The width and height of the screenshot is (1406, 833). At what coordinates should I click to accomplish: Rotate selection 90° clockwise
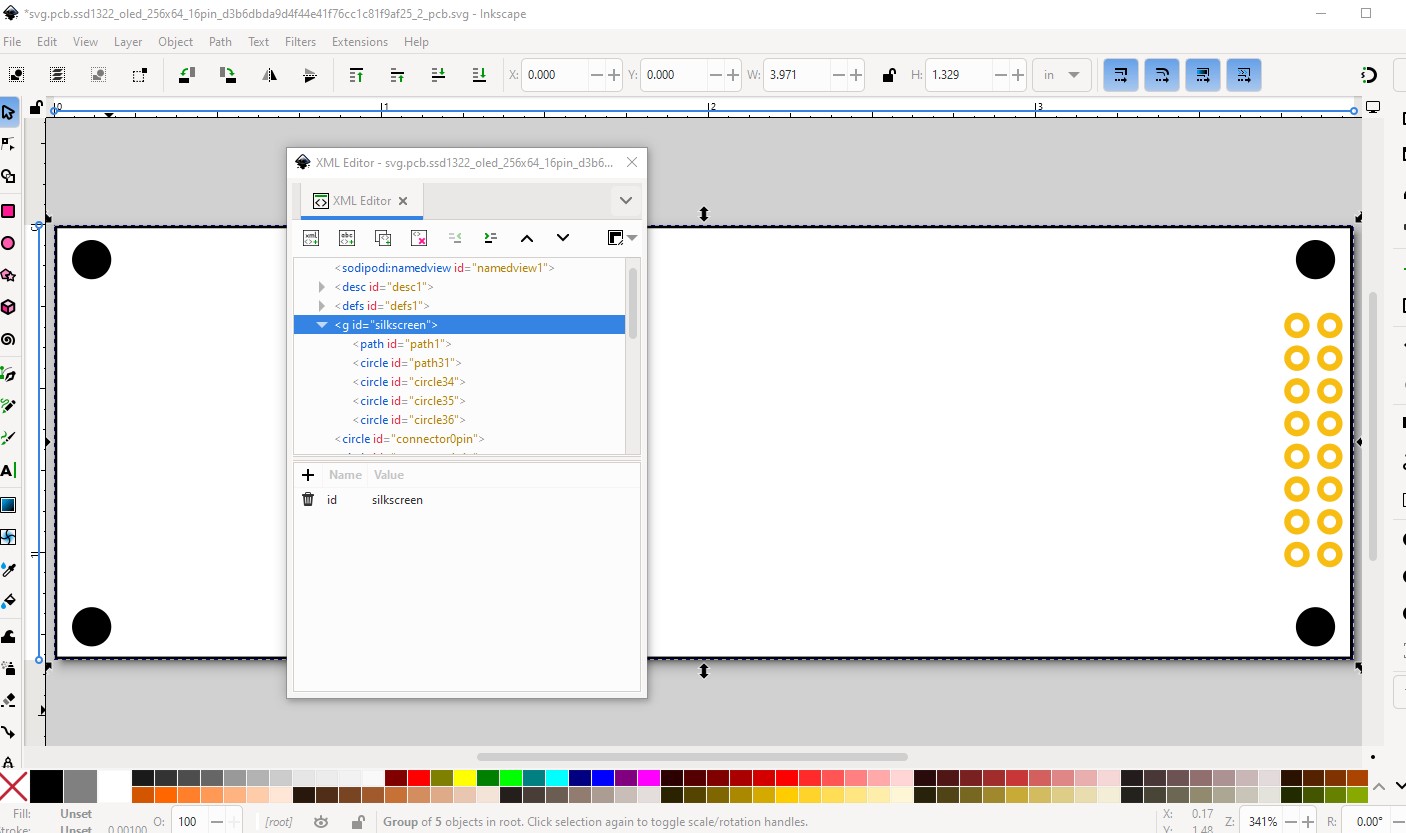(228, 75)
